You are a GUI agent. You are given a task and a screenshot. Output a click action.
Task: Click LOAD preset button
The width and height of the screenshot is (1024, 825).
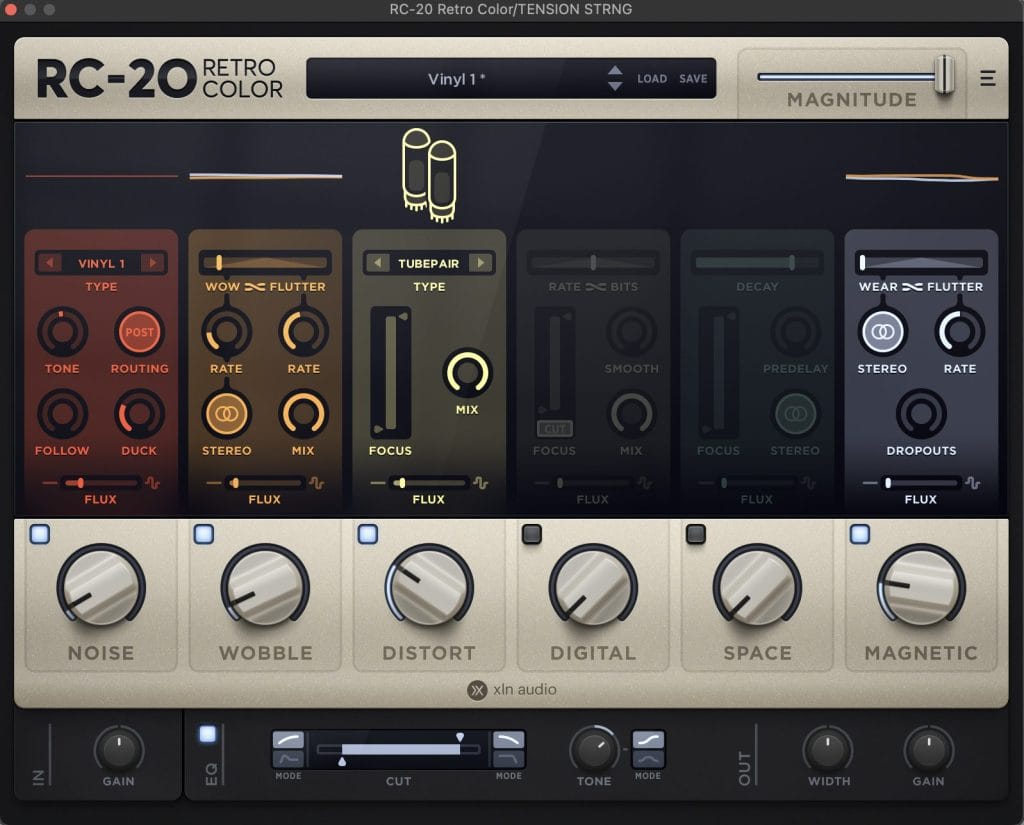tap(652, 79)
